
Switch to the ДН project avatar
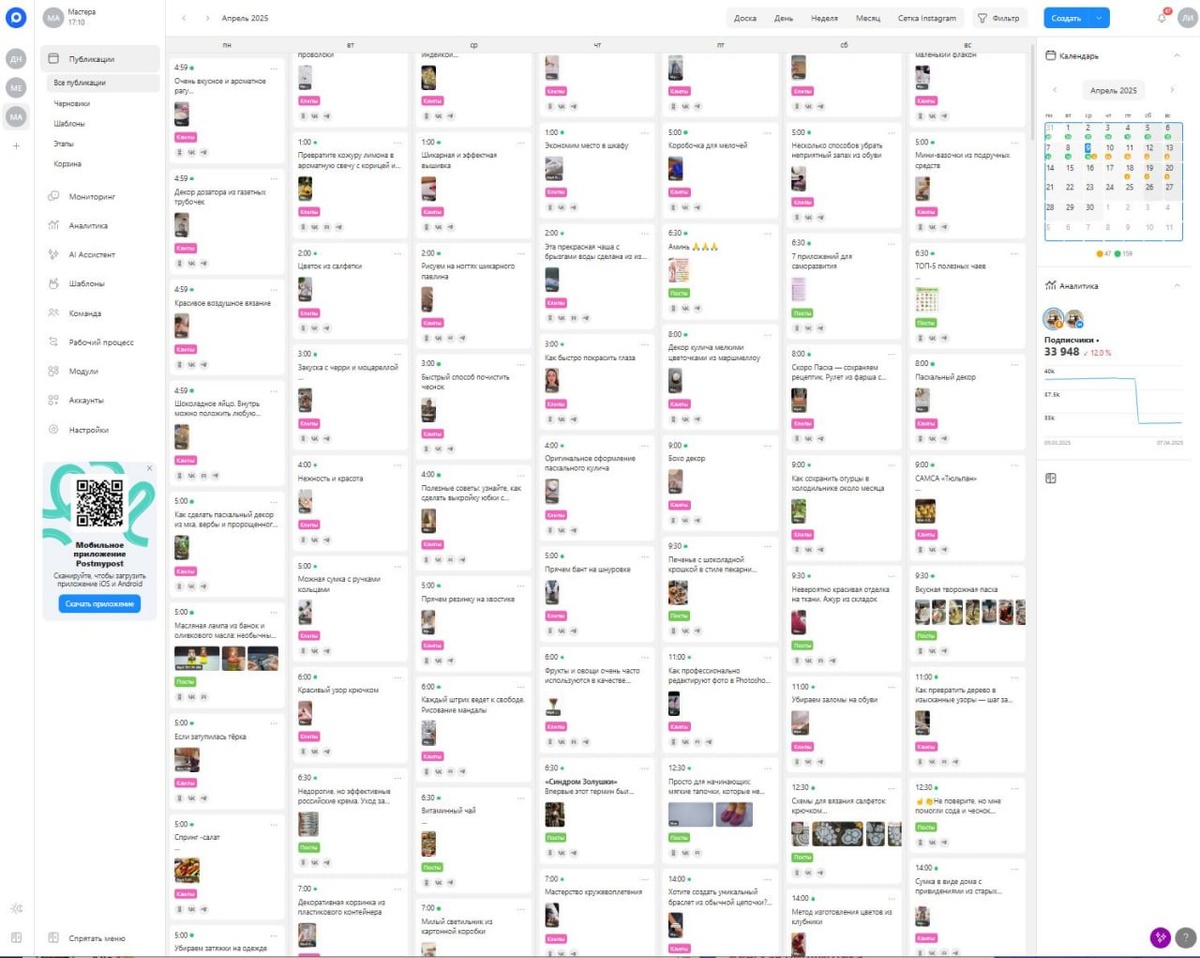click(16, 59)
